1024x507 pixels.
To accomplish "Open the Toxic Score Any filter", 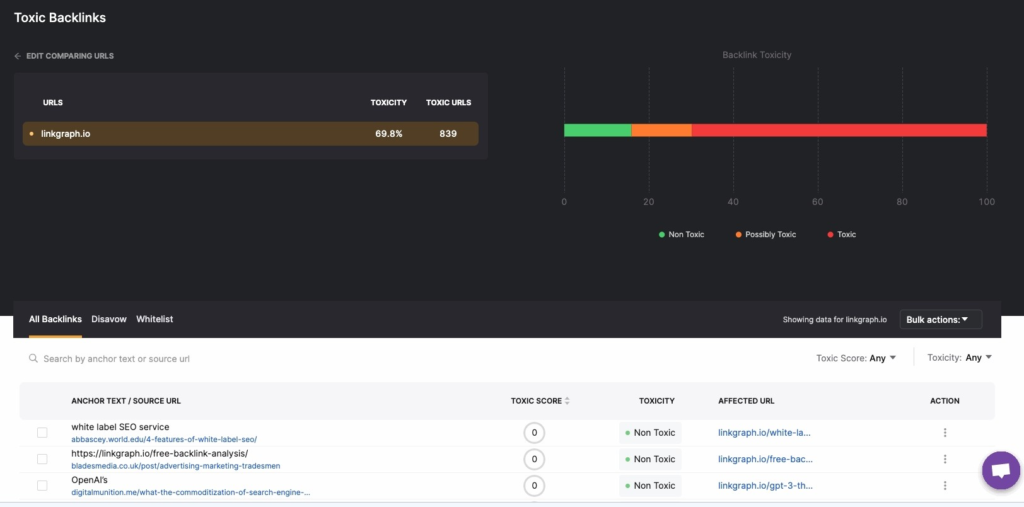I will pos(856,358).
